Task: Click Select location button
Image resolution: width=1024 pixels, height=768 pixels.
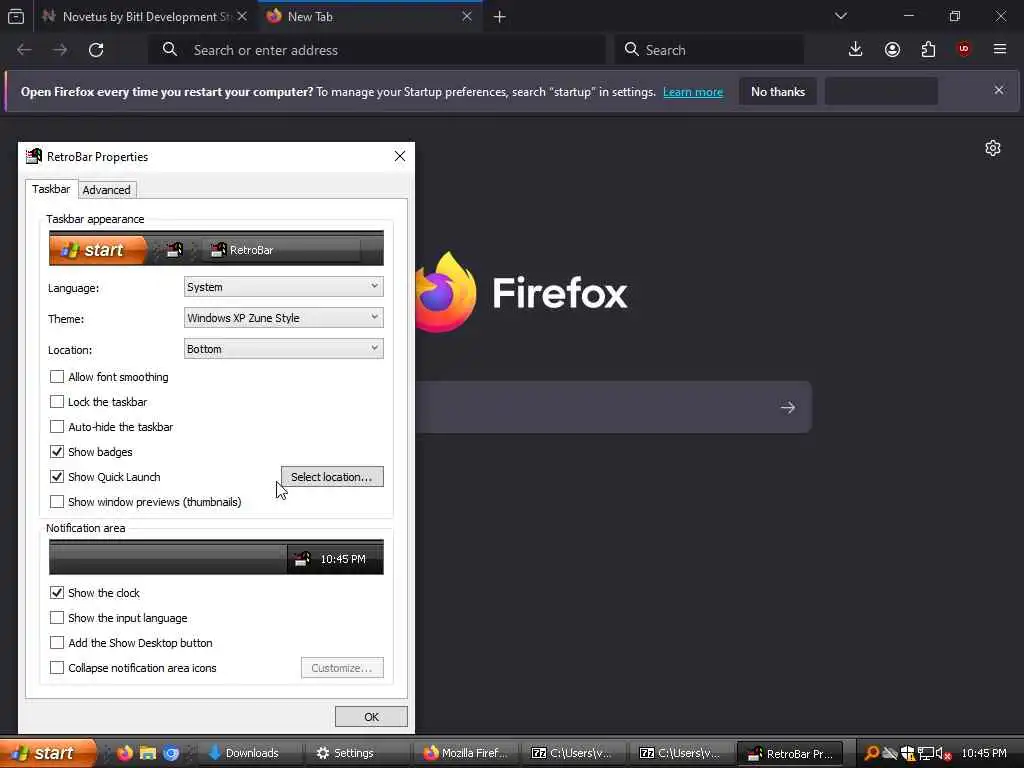Action: click(332, 477)
